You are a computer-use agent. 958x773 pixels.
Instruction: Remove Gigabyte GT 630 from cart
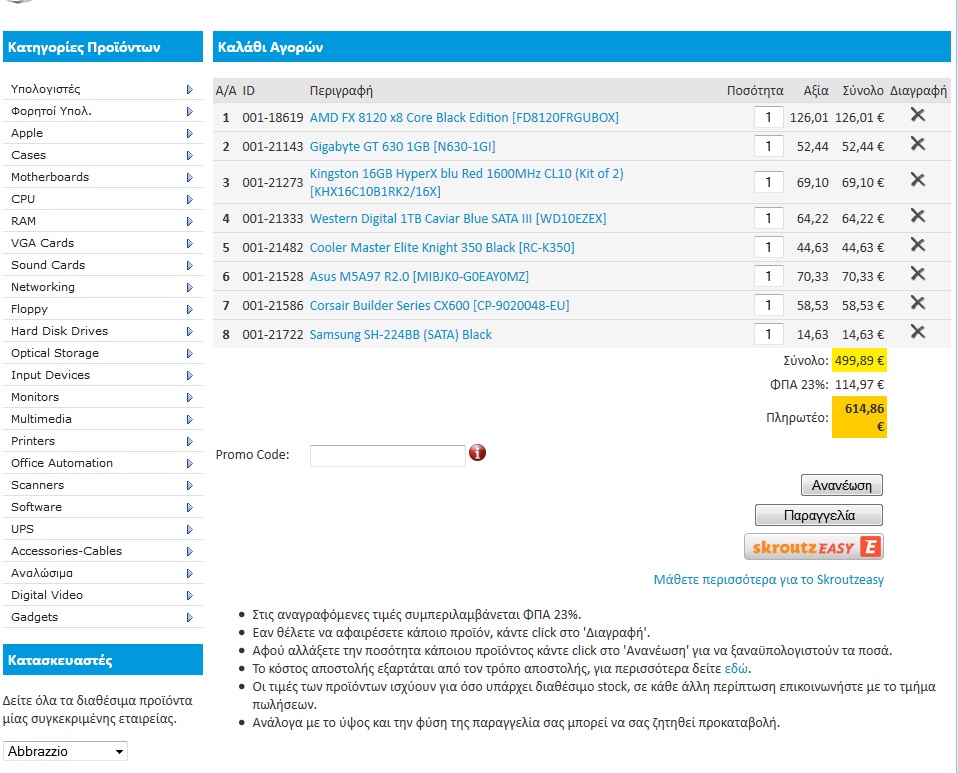917,145
